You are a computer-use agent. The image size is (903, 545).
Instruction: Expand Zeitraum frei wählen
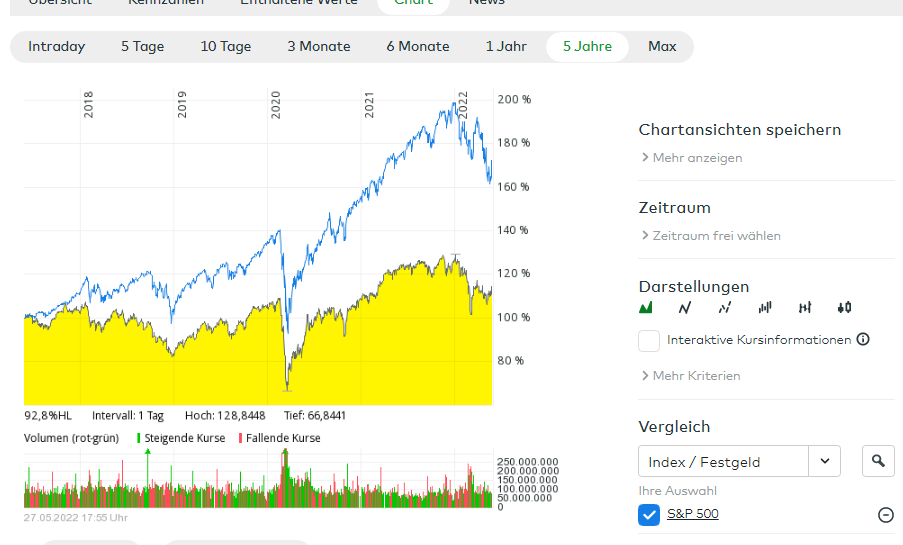(711, 236)
